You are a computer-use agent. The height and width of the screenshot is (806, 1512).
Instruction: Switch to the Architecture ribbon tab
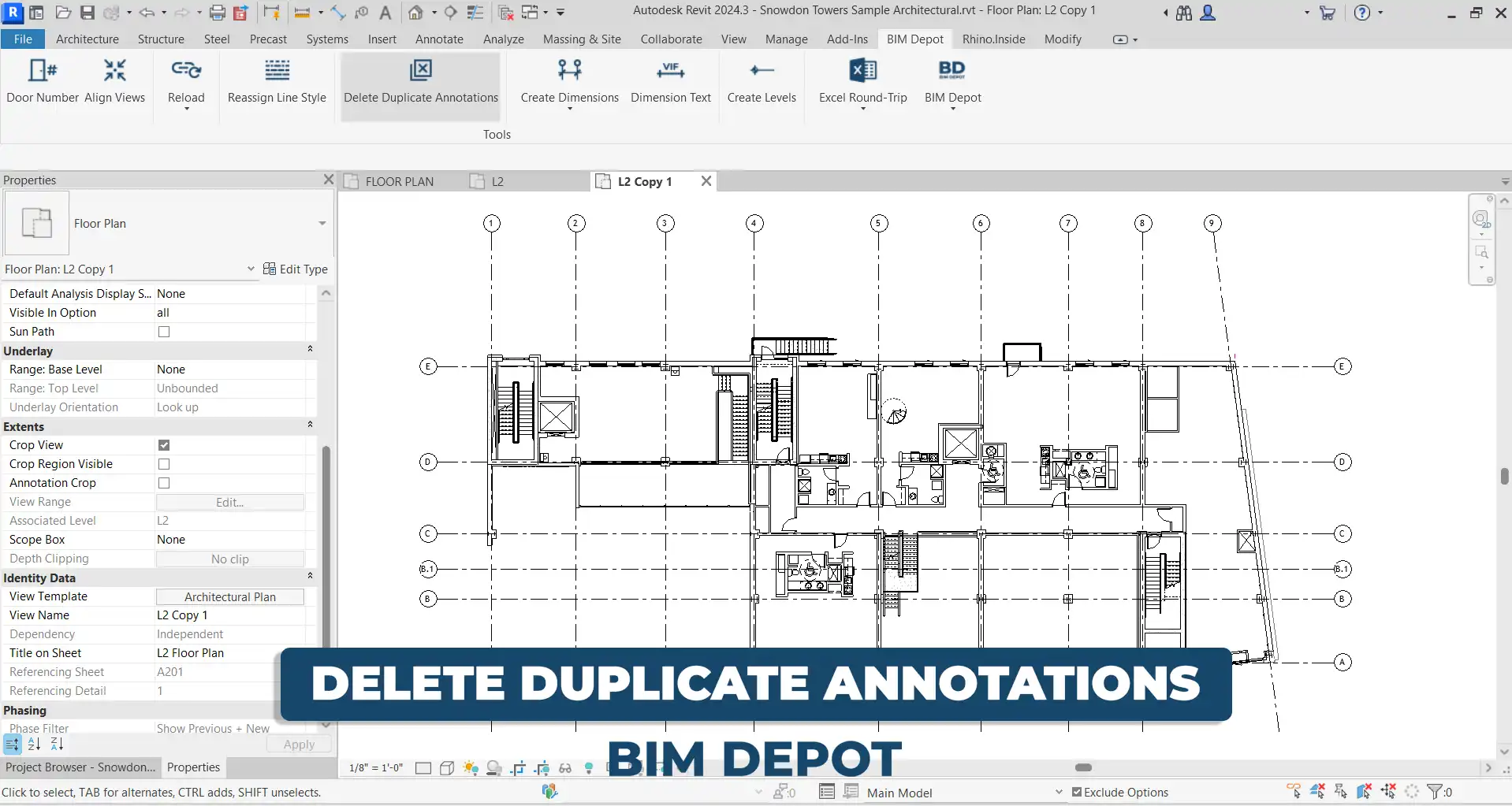tap(88, 39)
